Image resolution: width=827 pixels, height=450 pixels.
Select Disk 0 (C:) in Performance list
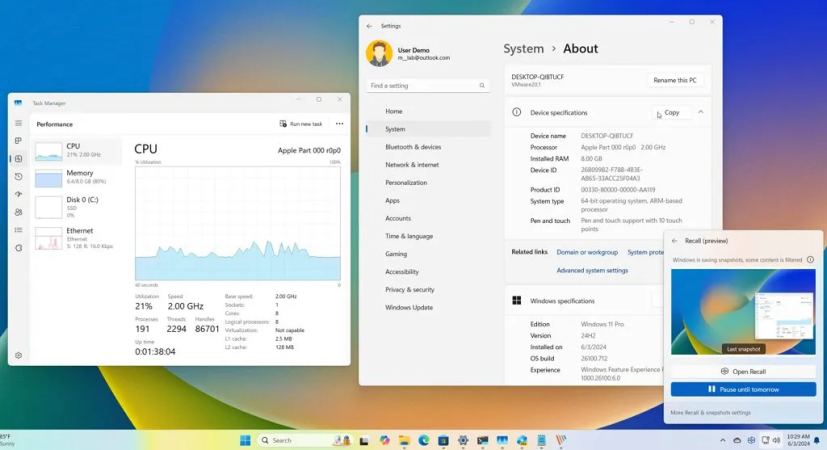click(77, 207)
